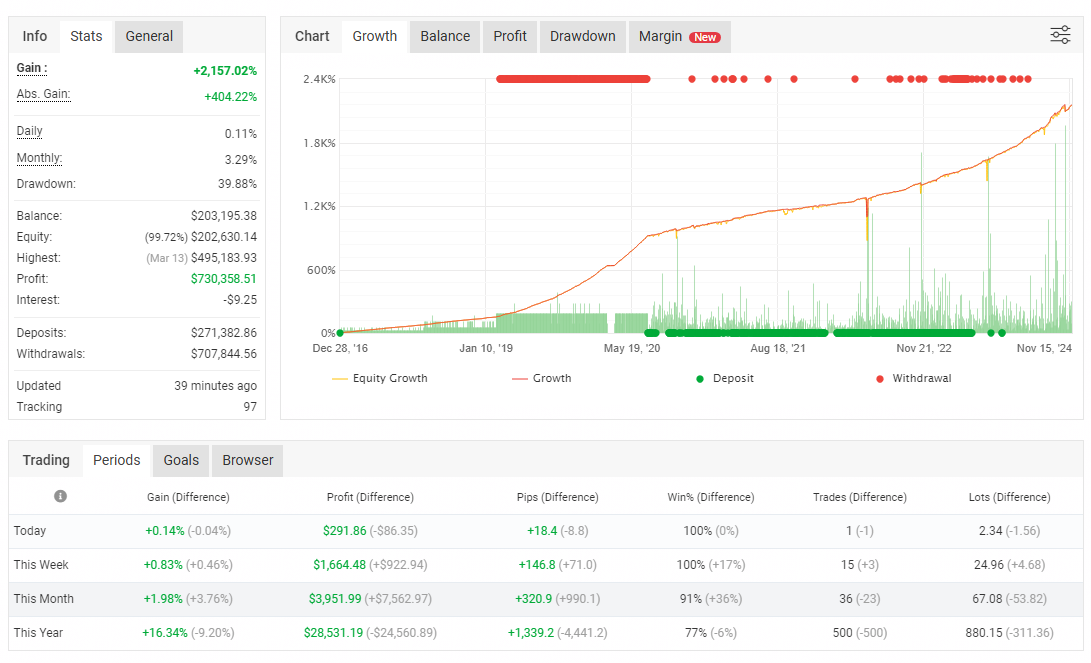Open the Goals tab
The height and width of the screenshot is (663, 1091).
181,460
